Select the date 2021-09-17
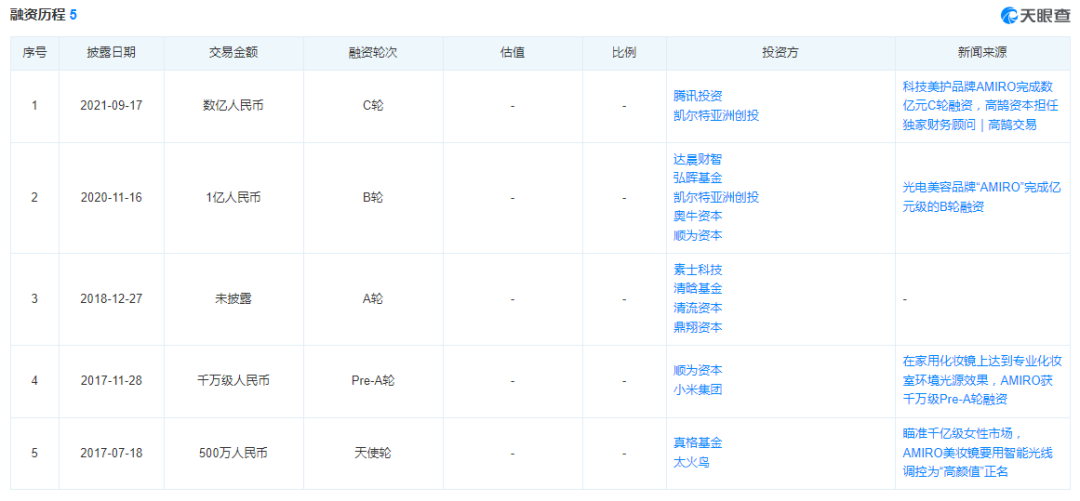1080x501 pixels. point(112,107)
